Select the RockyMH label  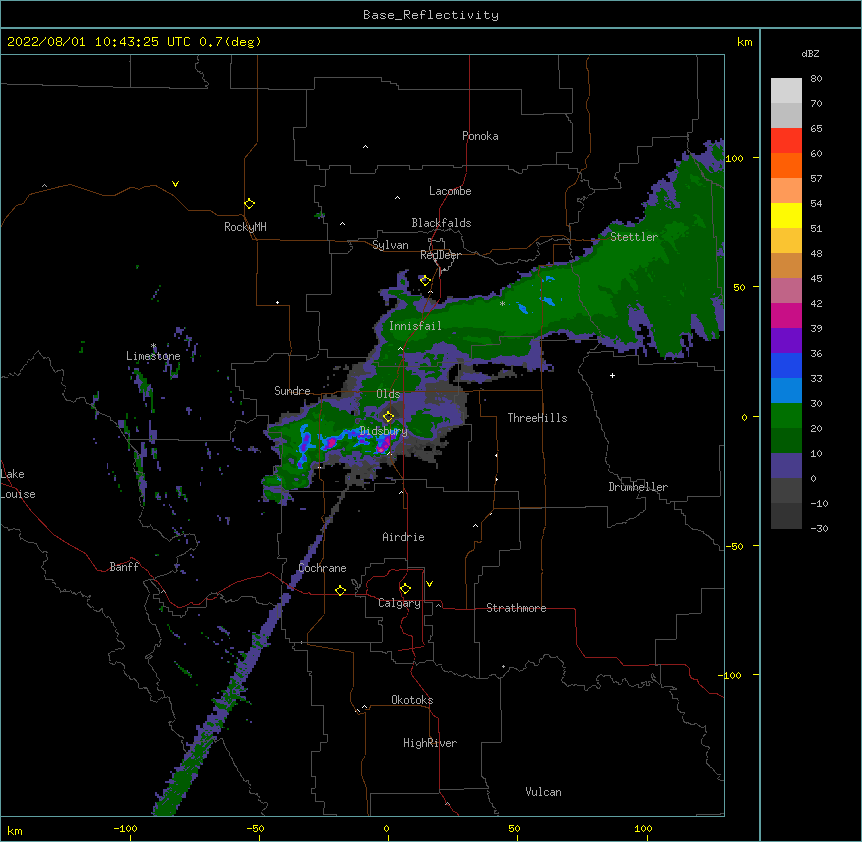click(x=245, y=227)
